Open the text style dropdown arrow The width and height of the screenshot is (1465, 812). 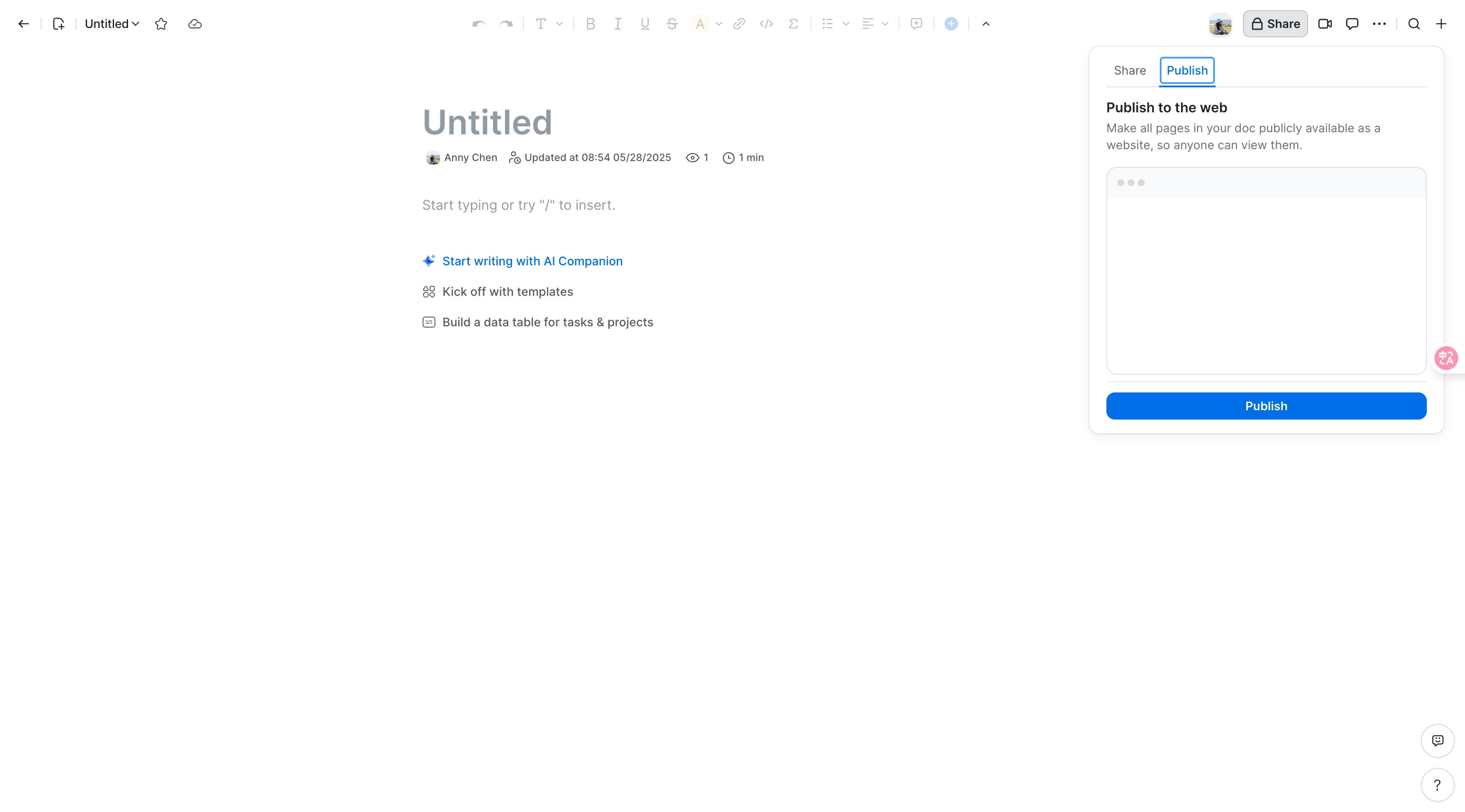[560, 24]
